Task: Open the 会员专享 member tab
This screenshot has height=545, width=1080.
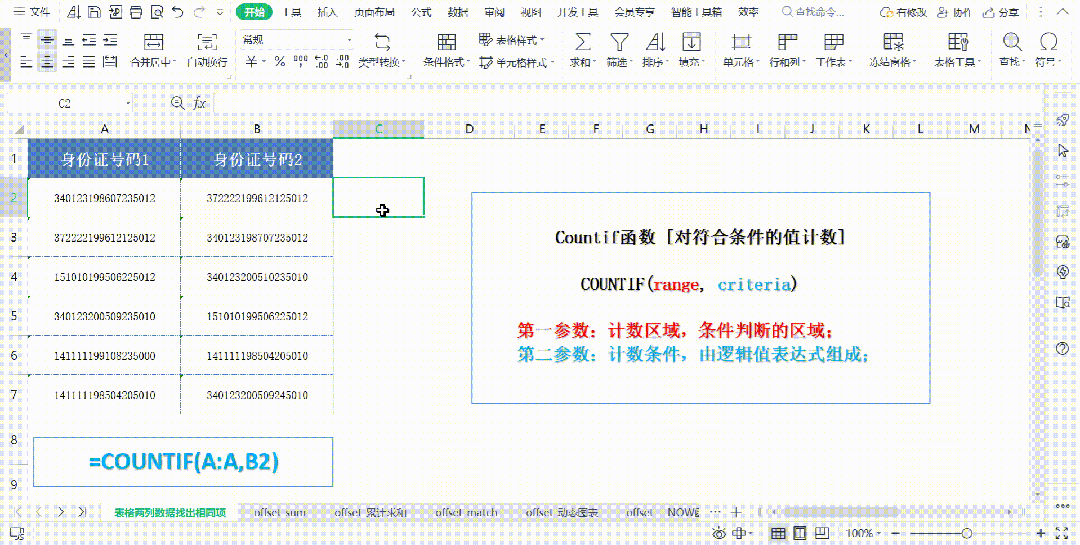Action: [634, 12]
